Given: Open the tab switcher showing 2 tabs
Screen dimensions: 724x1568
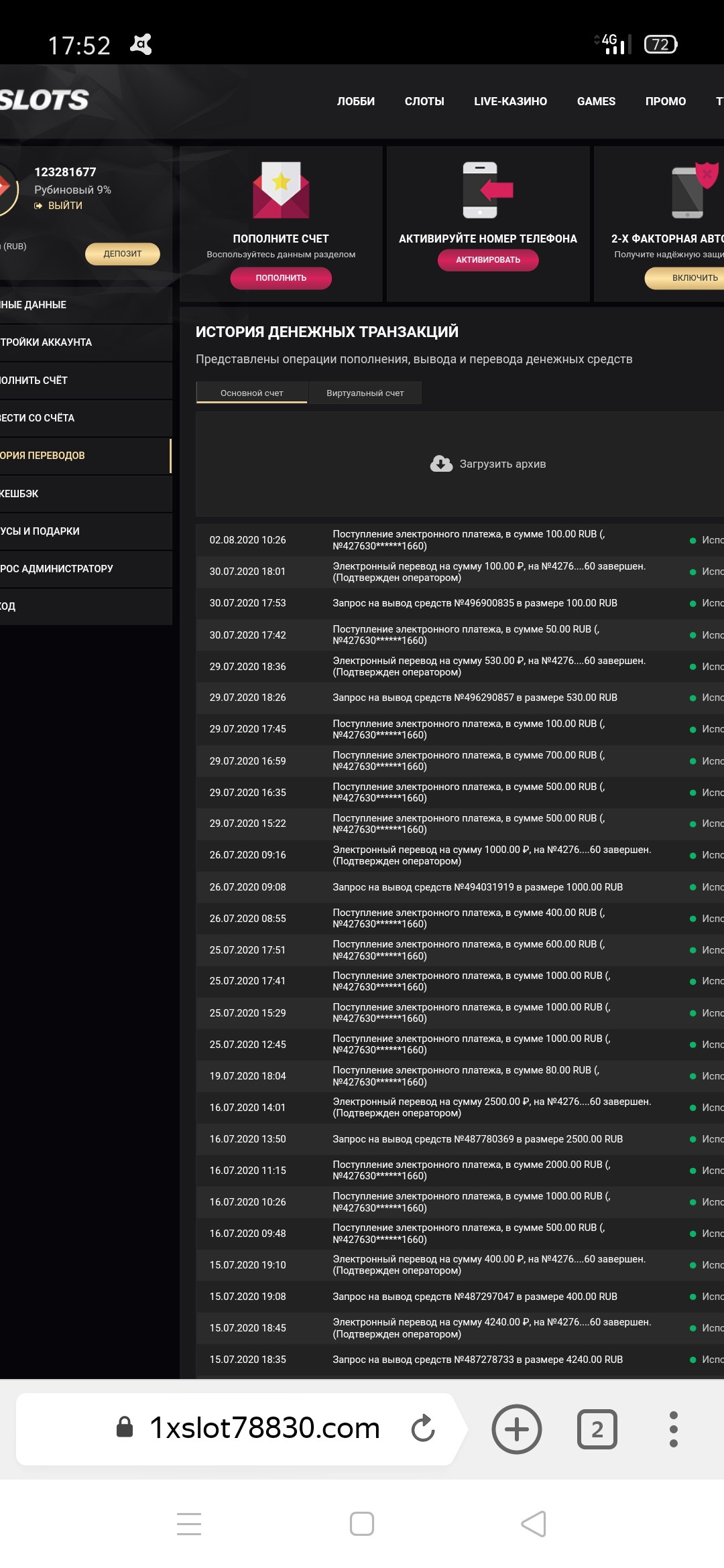Looking at the screenshot, I should click(x=597, y=1429).
